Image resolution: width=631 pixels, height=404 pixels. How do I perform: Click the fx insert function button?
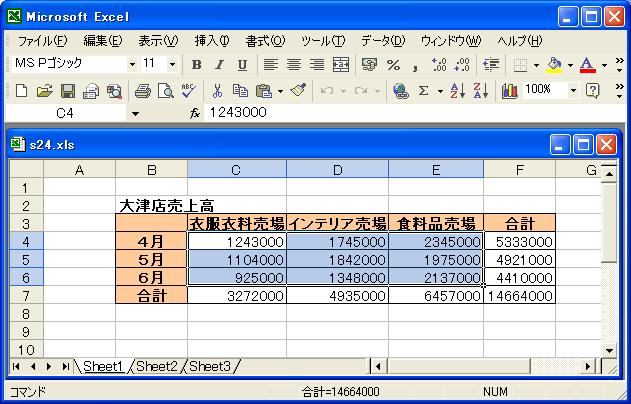point(195,113)
